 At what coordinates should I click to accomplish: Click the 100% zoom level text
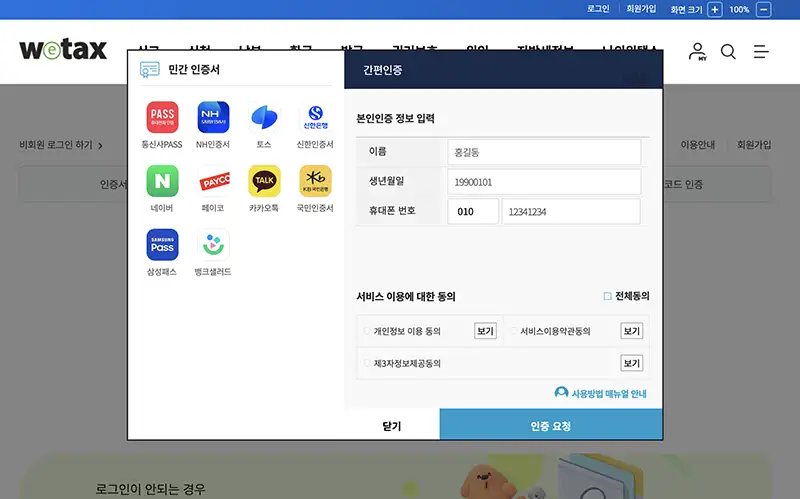click(x=739, y=10)
